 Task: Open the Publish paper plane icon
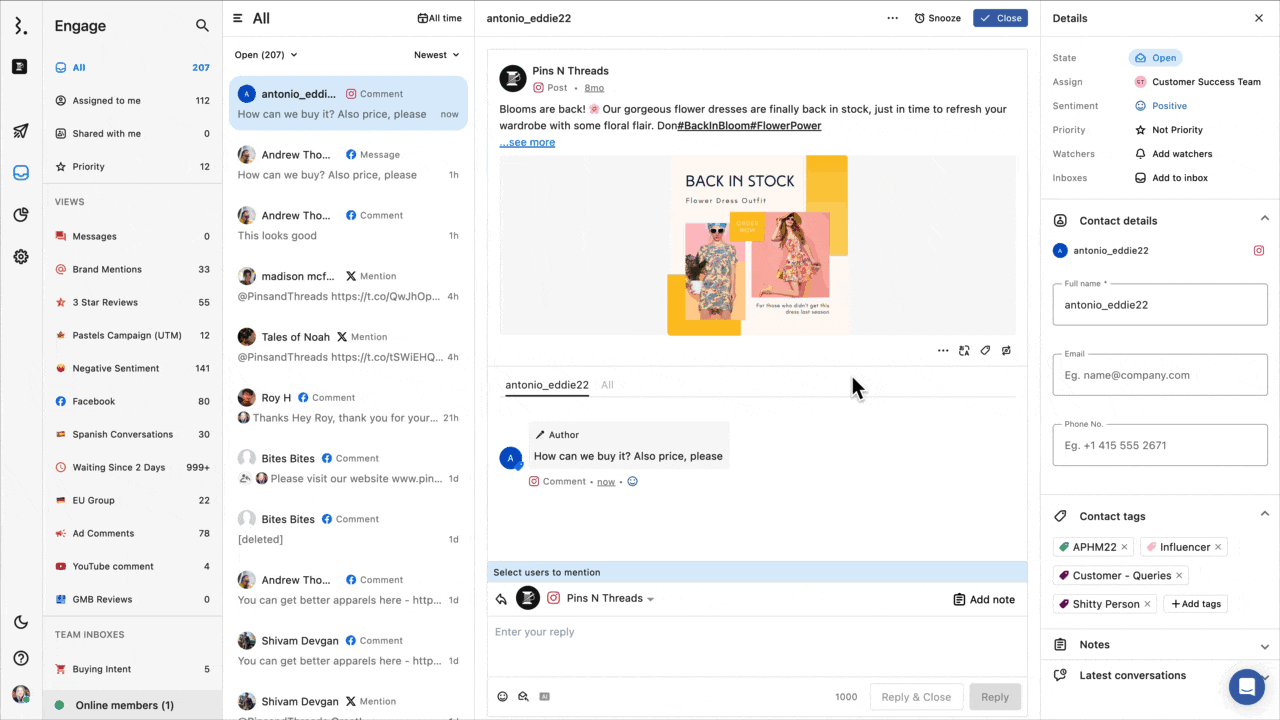pos(20,131)
